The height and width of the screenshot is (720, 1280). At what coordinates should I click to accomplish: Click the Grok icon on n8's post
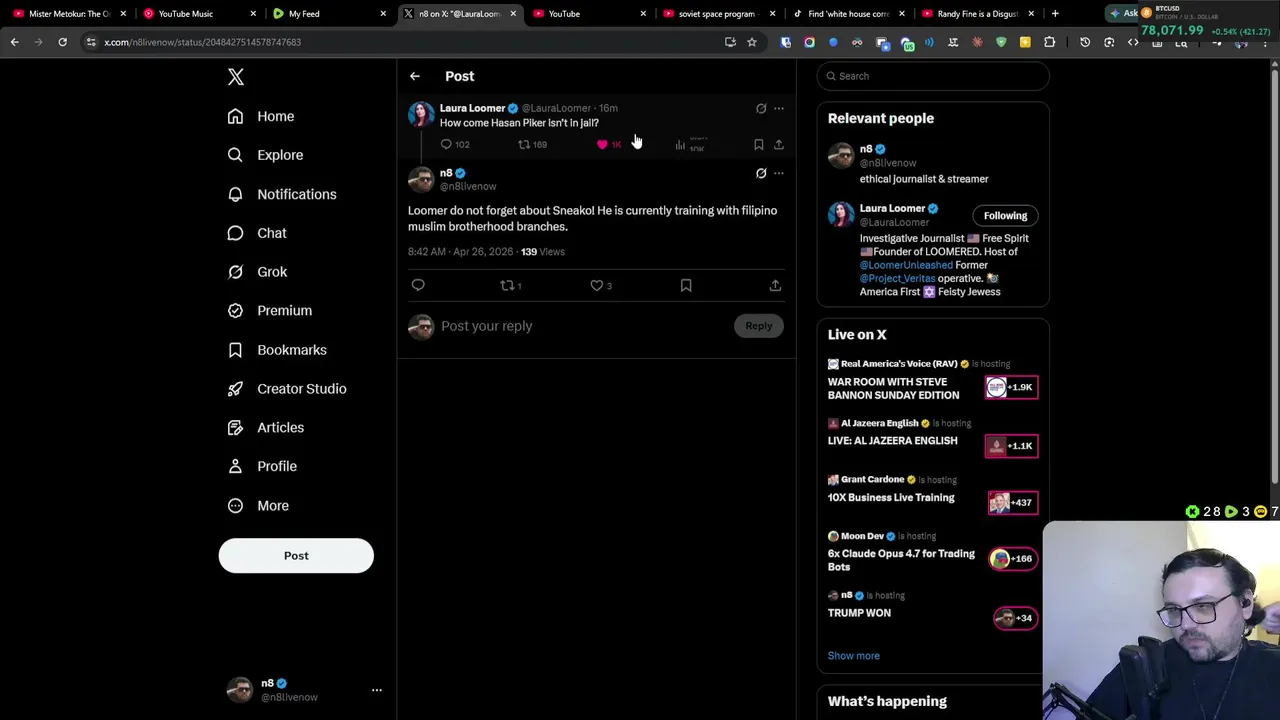click(x=761, y=173)
